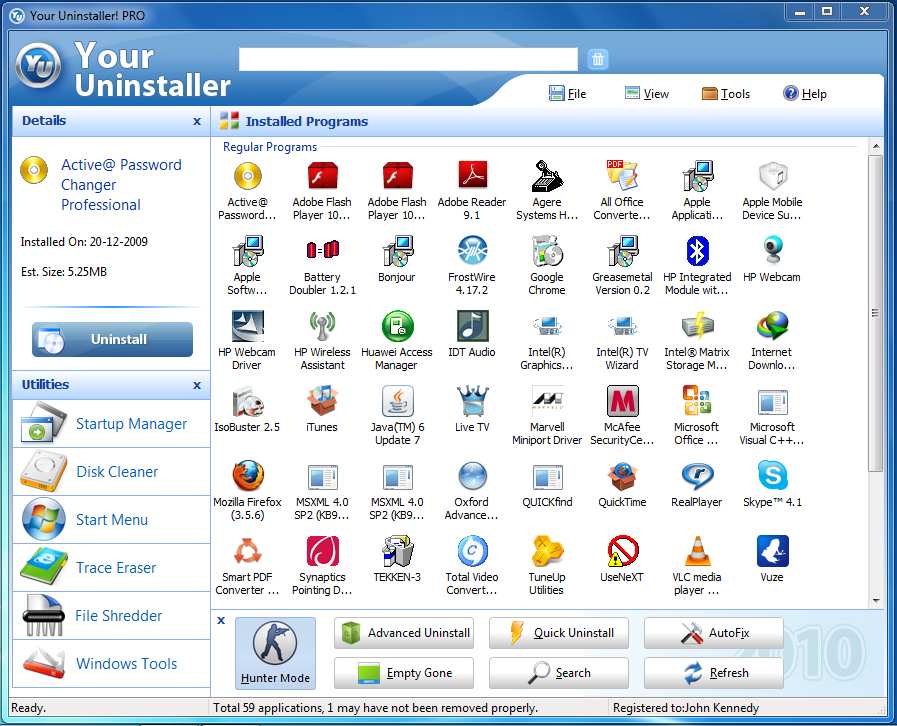The image size is (897, 726).
Task: Select Apple Mobile Device Support icon
Action: (x=772, y=176)
